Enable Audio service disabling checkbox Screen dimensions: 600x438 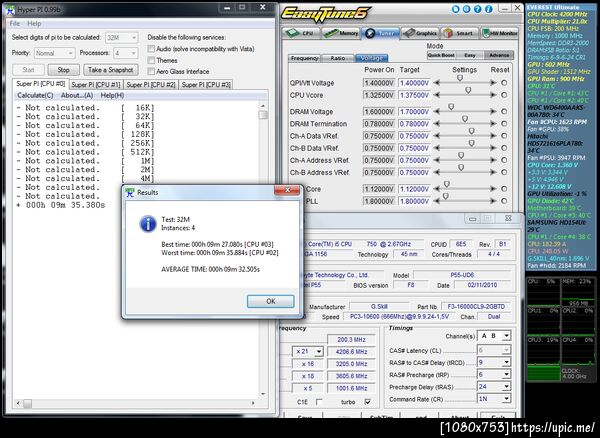(x=152, y=49)
